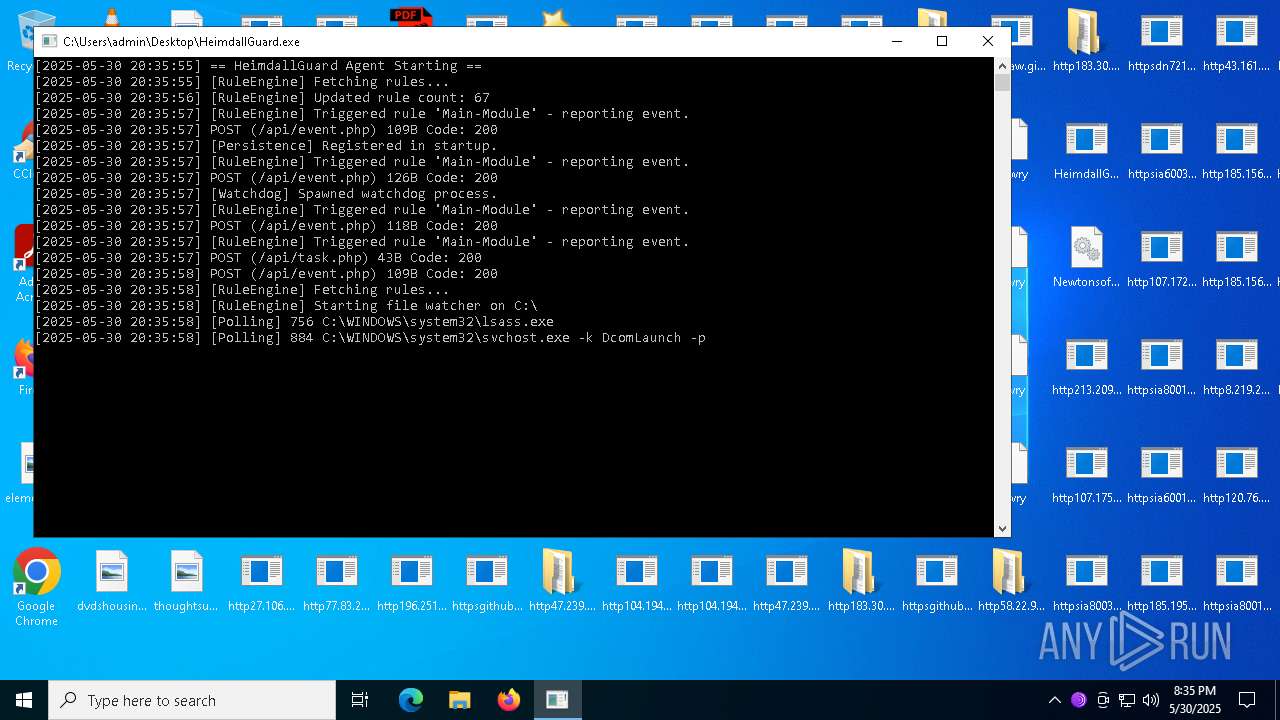This screenshot has width=1280, height=720.
Task: Open the Google Chrome desktop shortcut
Action: (37, 588)
